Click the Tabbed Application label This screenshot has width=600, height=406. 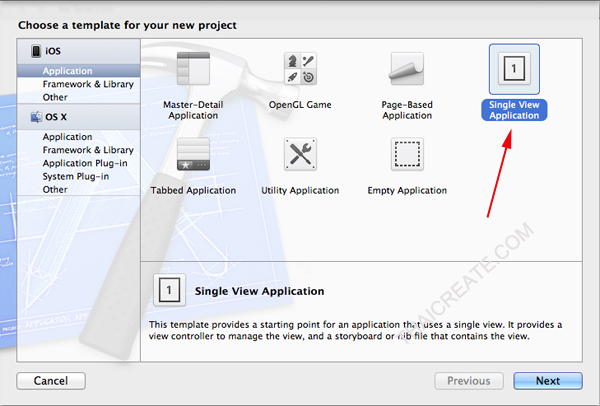[193, 191]
